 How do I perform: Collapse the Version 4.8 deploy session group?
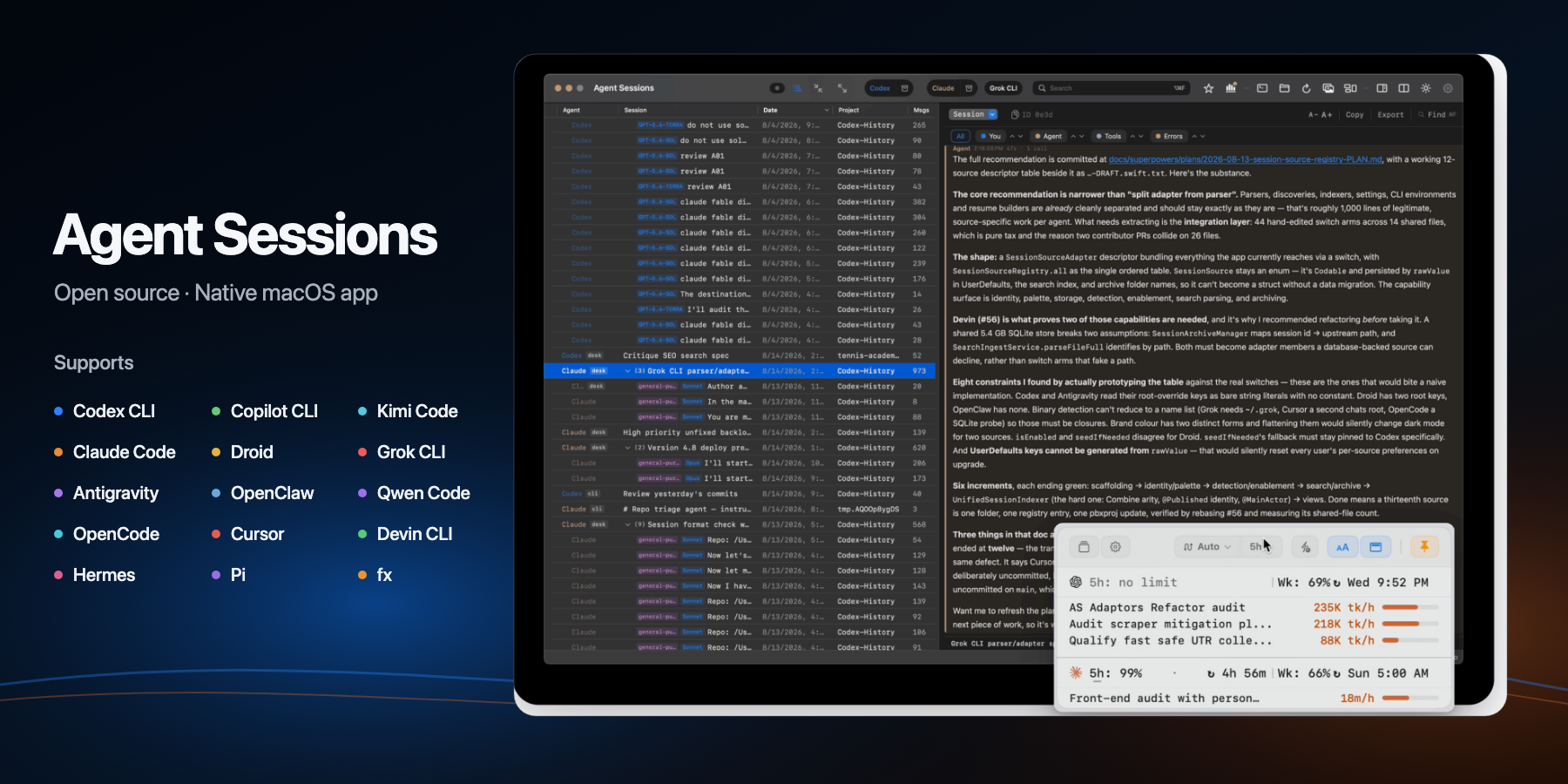[627, 448]
